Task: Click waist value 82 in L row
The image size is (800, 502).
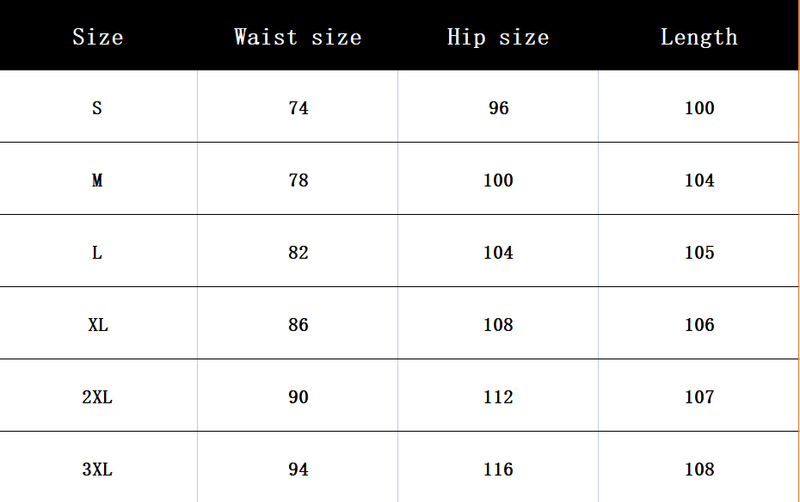Action: [x=298, y=253]
